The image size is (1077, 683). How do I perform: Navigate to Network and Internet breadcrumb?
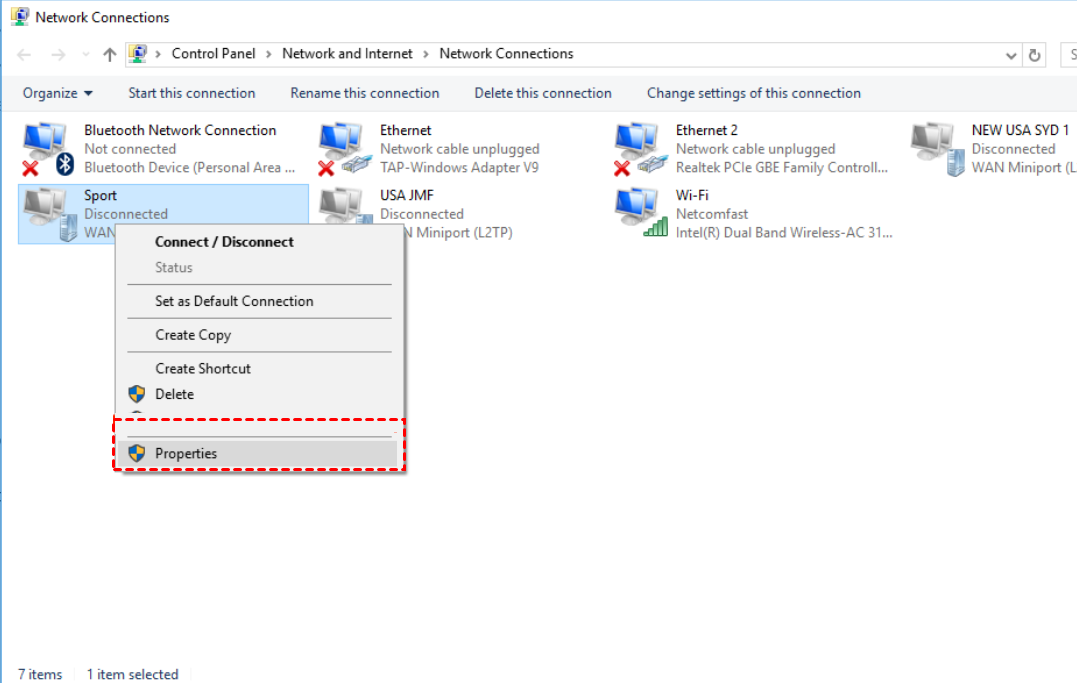click(x=347, y=54)
